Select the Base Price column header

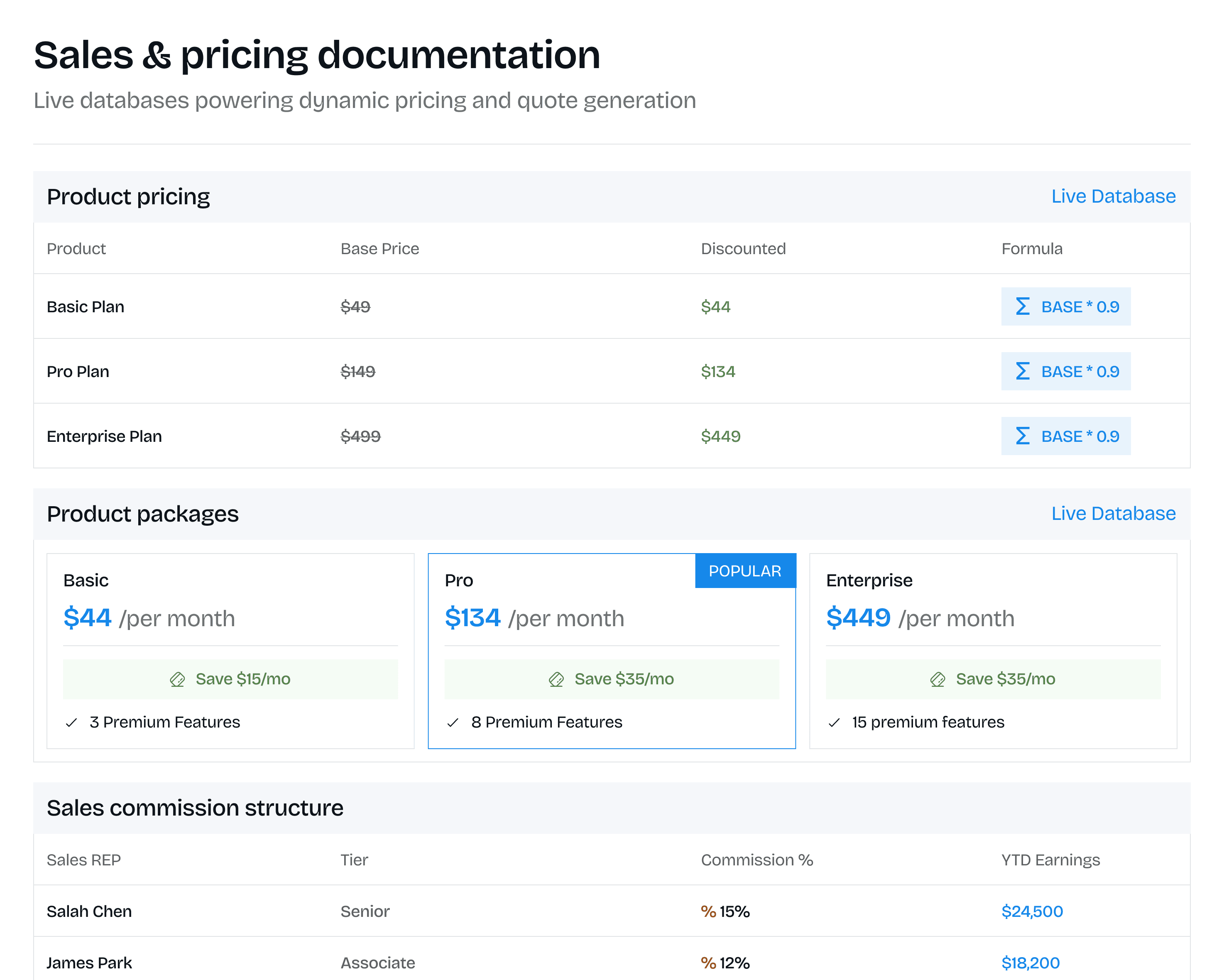tap(380, 249)
